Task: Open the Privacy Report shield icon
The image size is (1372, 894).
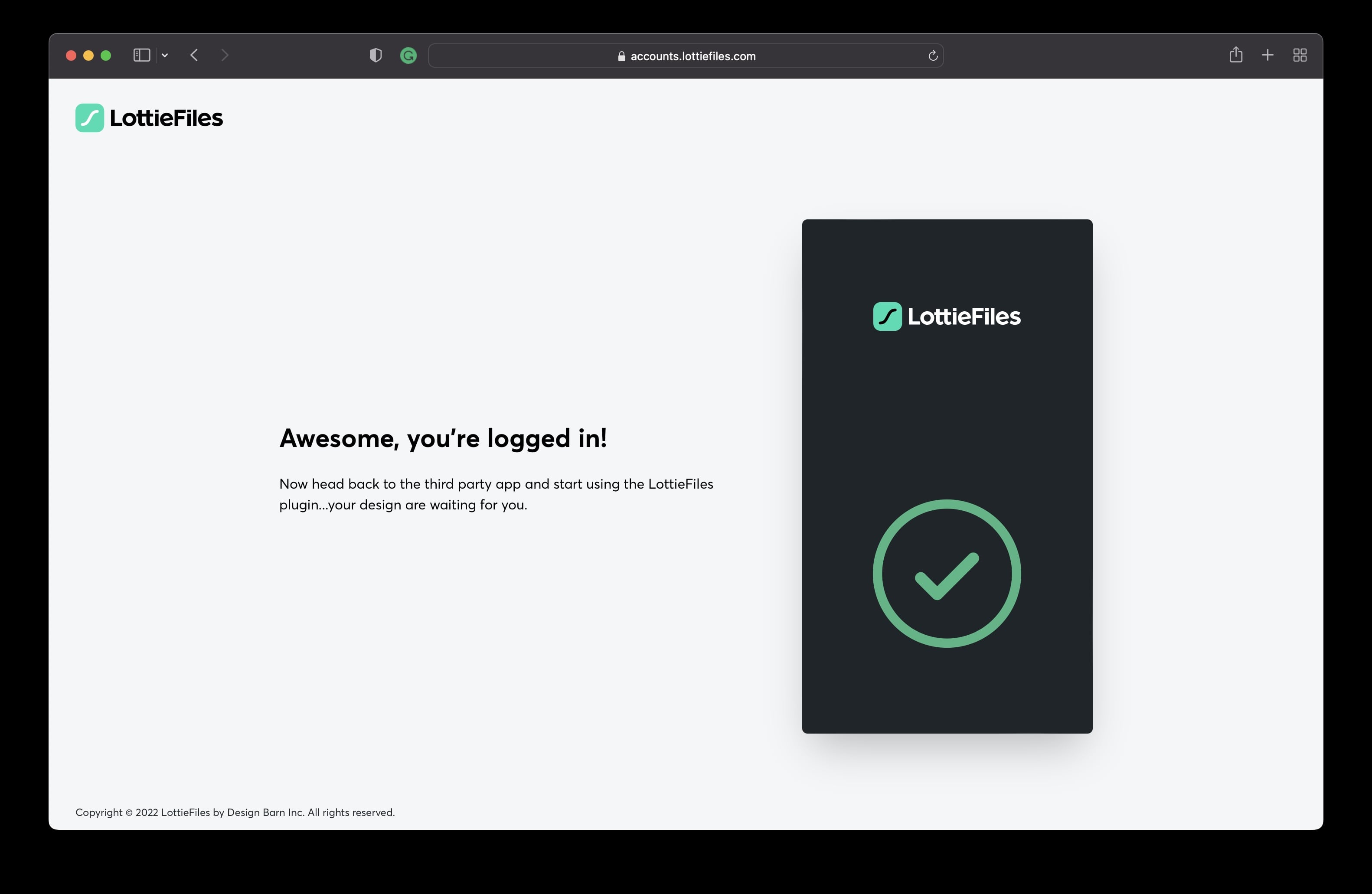Action: pos(375,55)
